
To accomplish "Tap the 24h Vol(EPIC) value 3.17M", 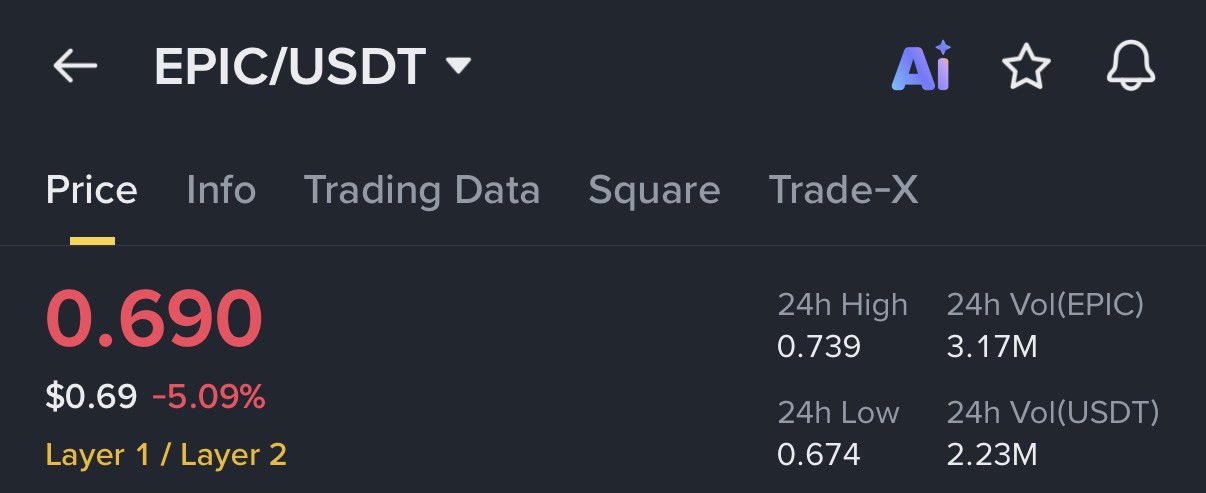I will point(991,347).
